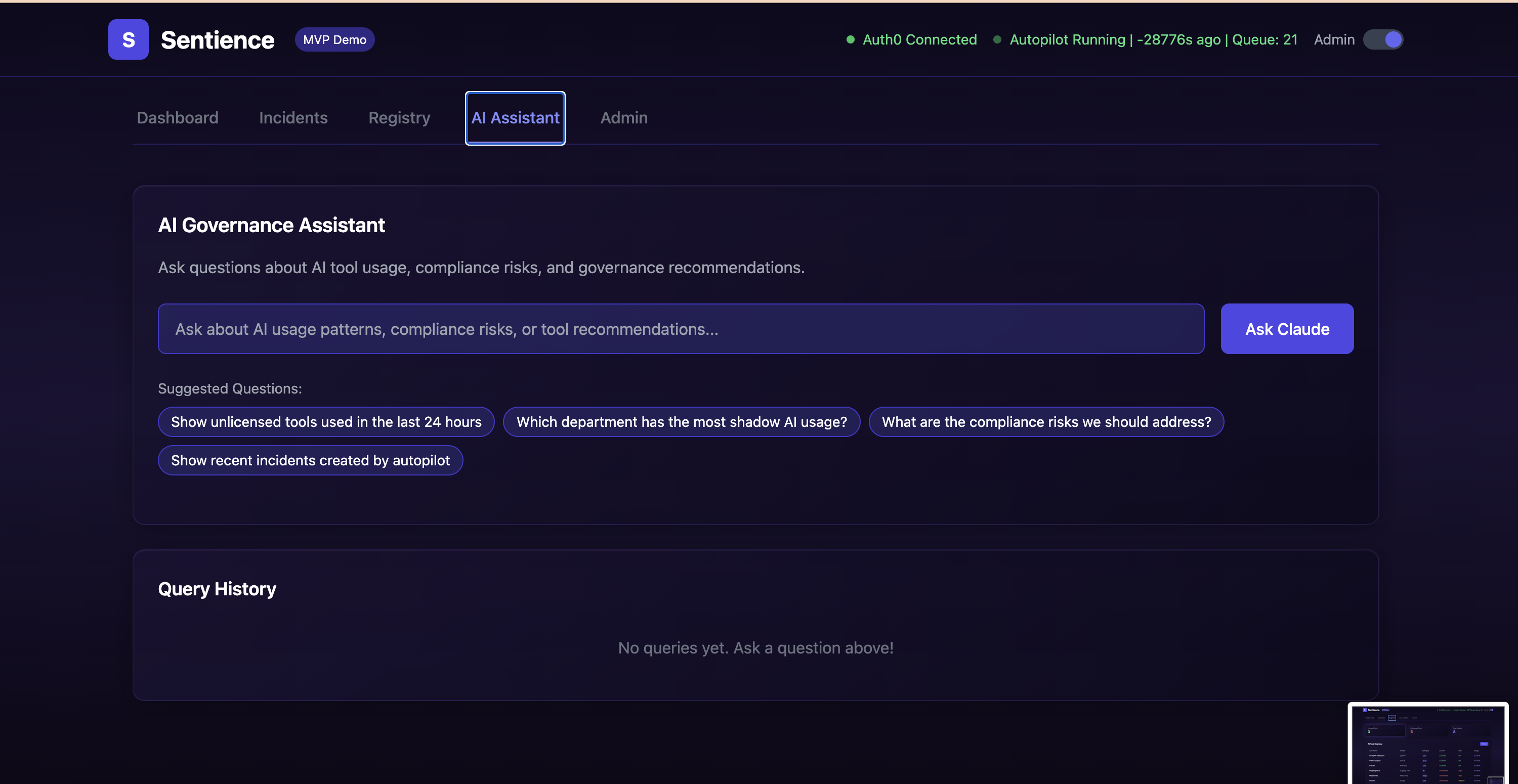Choose 'Show unlicensed tools' suggested question
Viewport: 1518px width, 784px height.
point(326,422)
